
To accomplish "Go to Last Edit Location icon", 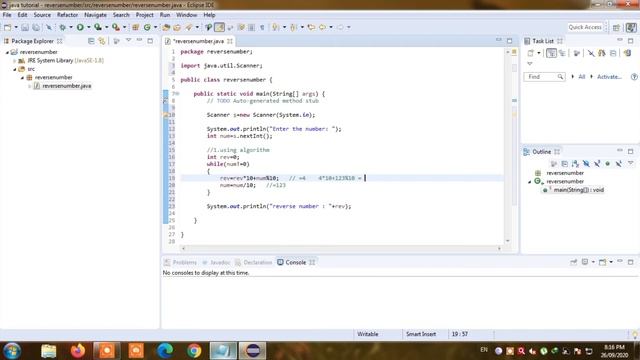I will pyautogui.click(x=311, y=27).
